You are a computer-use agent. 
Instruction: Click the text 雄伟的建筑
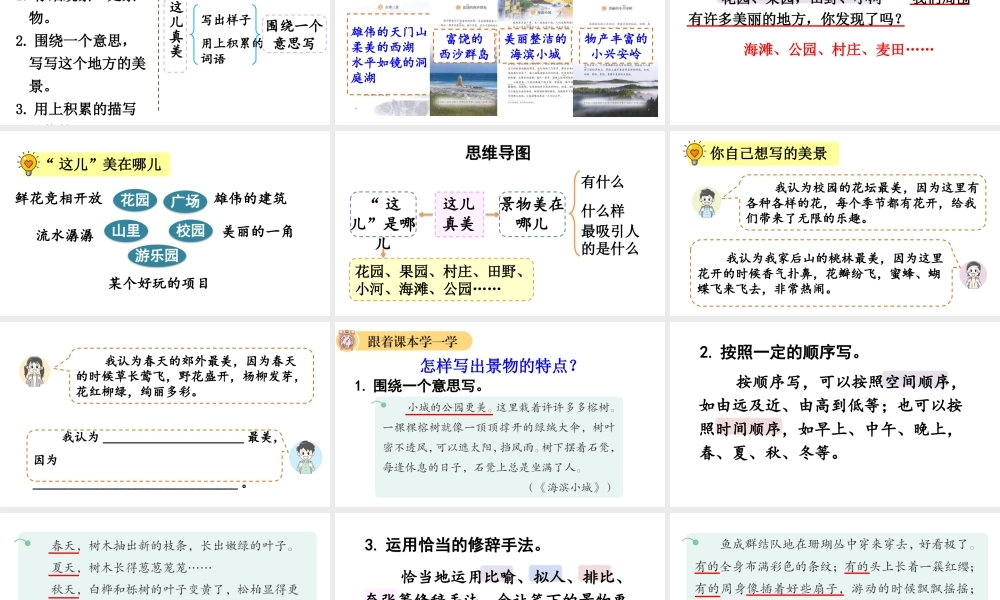pos(250,198)
